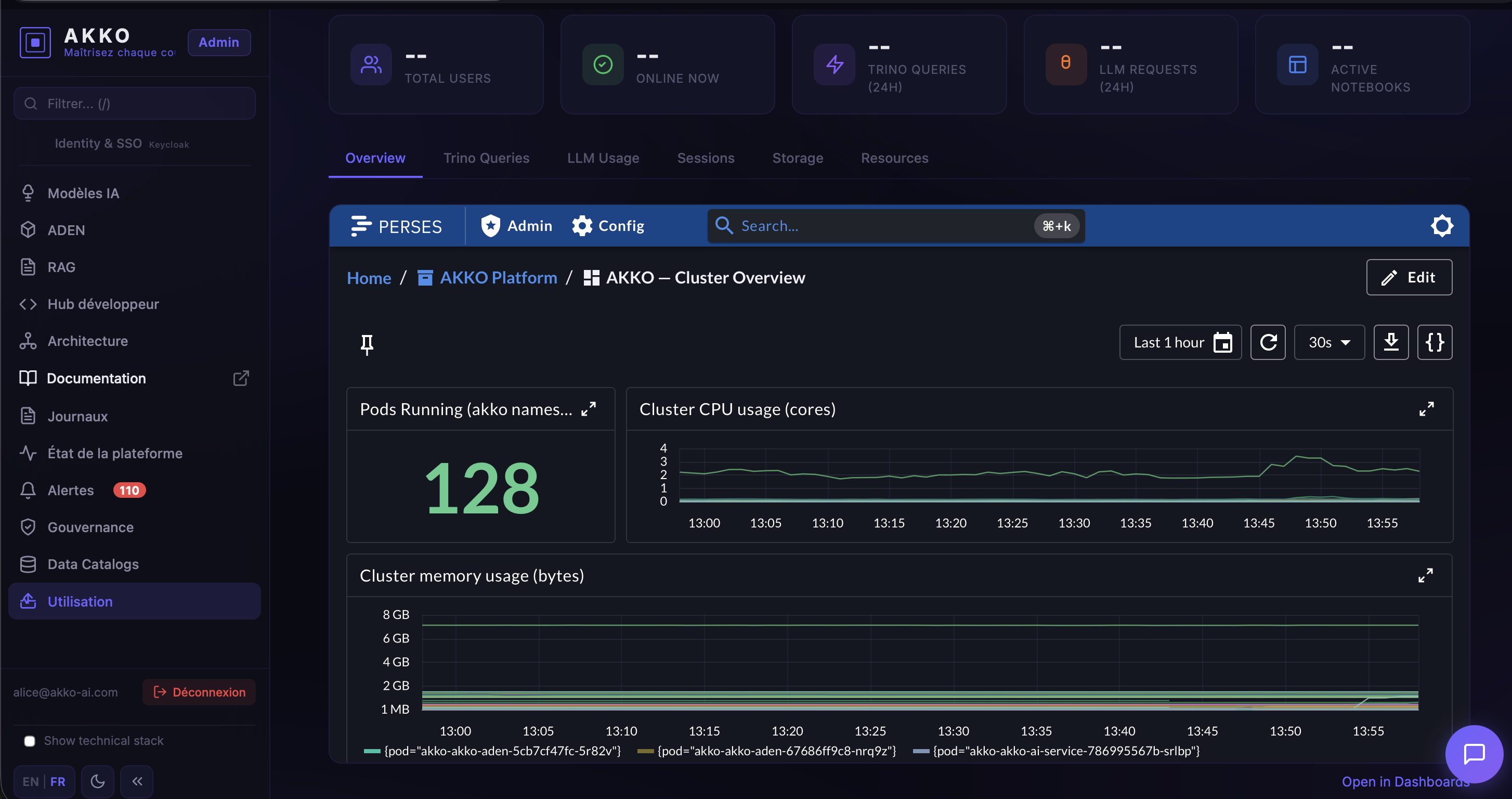Click the pin icon above the panels
Image resolution: width=1512 pixels, height=799 pixels.
click(x=367, y=344)
